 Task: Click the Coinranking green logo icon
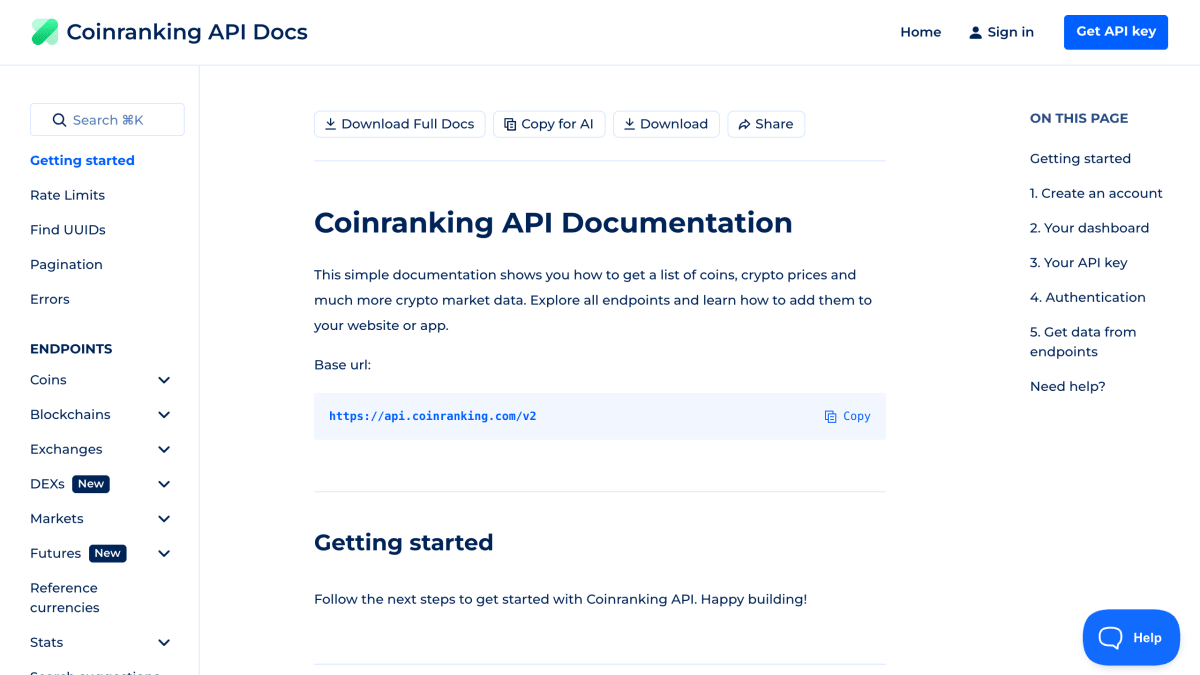pyautogui.click(x=45, y=32)
